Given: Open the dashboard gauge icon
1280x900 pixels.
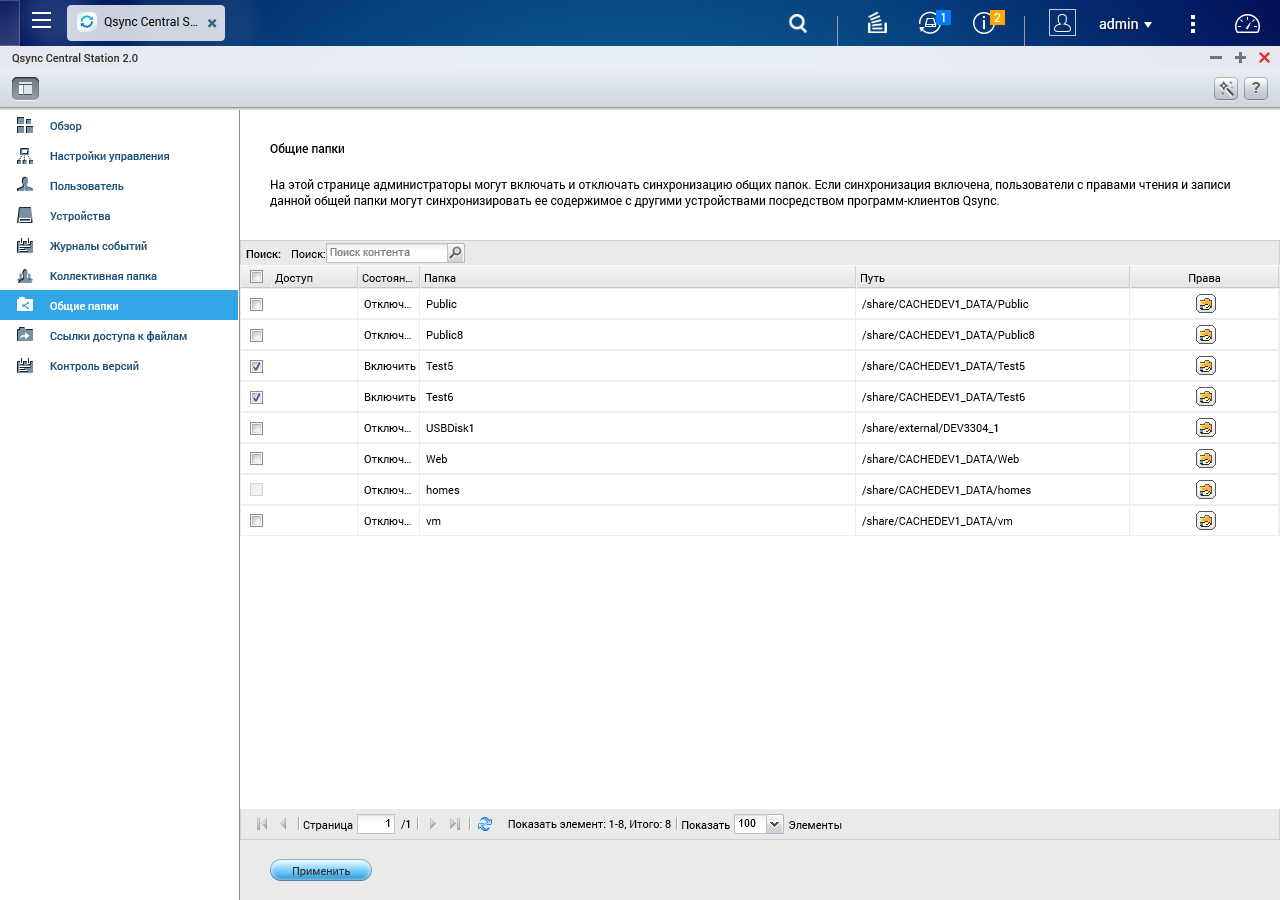Looking at the screenshot, I should point(1247,24).
